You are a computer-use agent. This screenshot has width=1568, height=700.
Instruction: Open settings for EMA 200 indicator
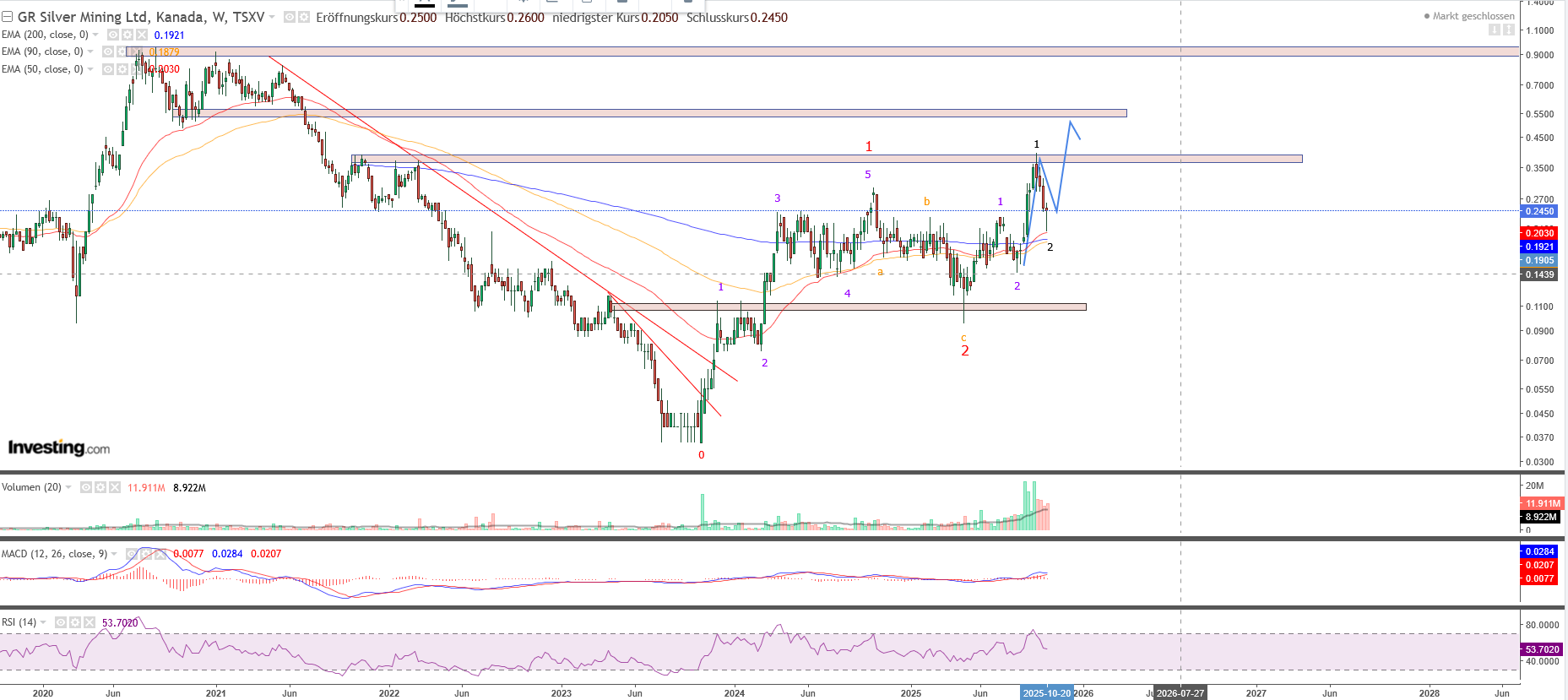(x=128, y=35)
